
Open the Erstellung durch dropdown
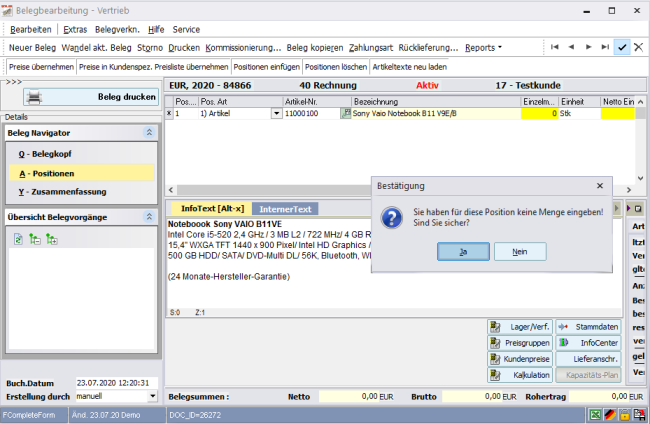[x=152, y=396]
